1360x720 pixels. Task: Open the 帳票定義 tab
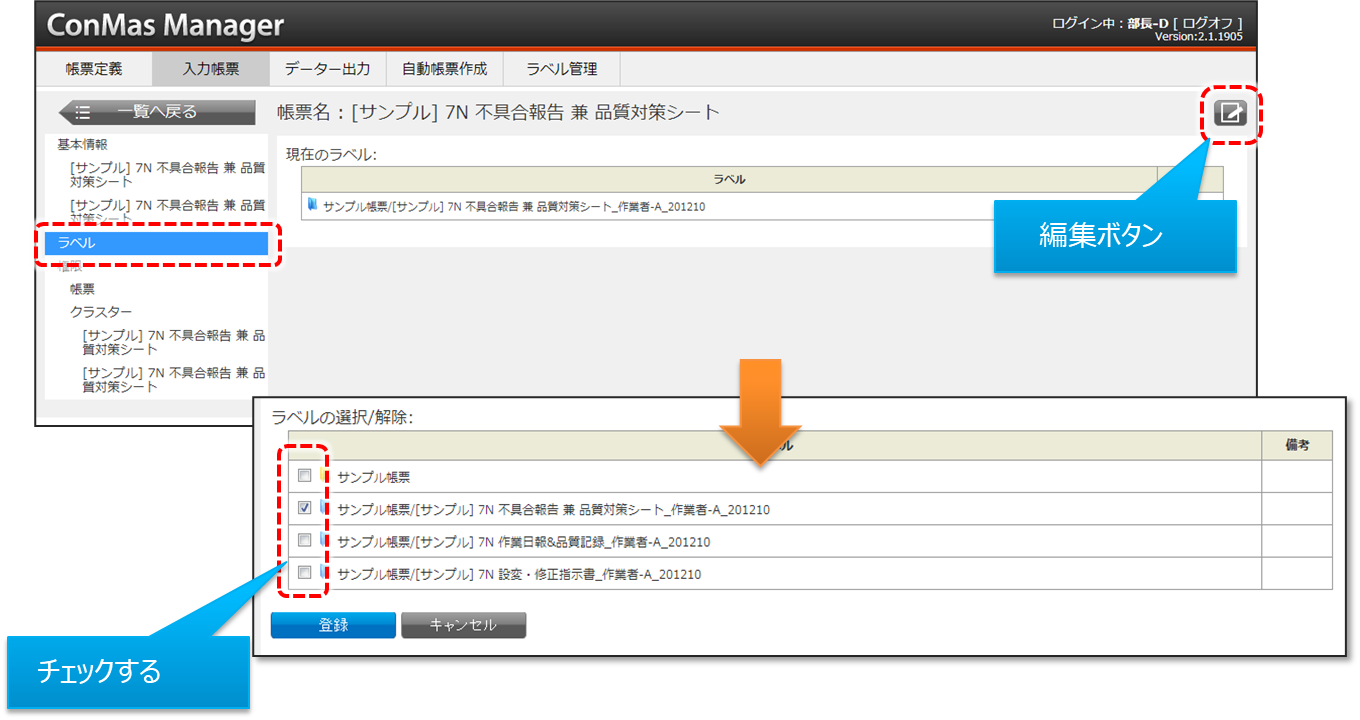(x=94, y=69)
